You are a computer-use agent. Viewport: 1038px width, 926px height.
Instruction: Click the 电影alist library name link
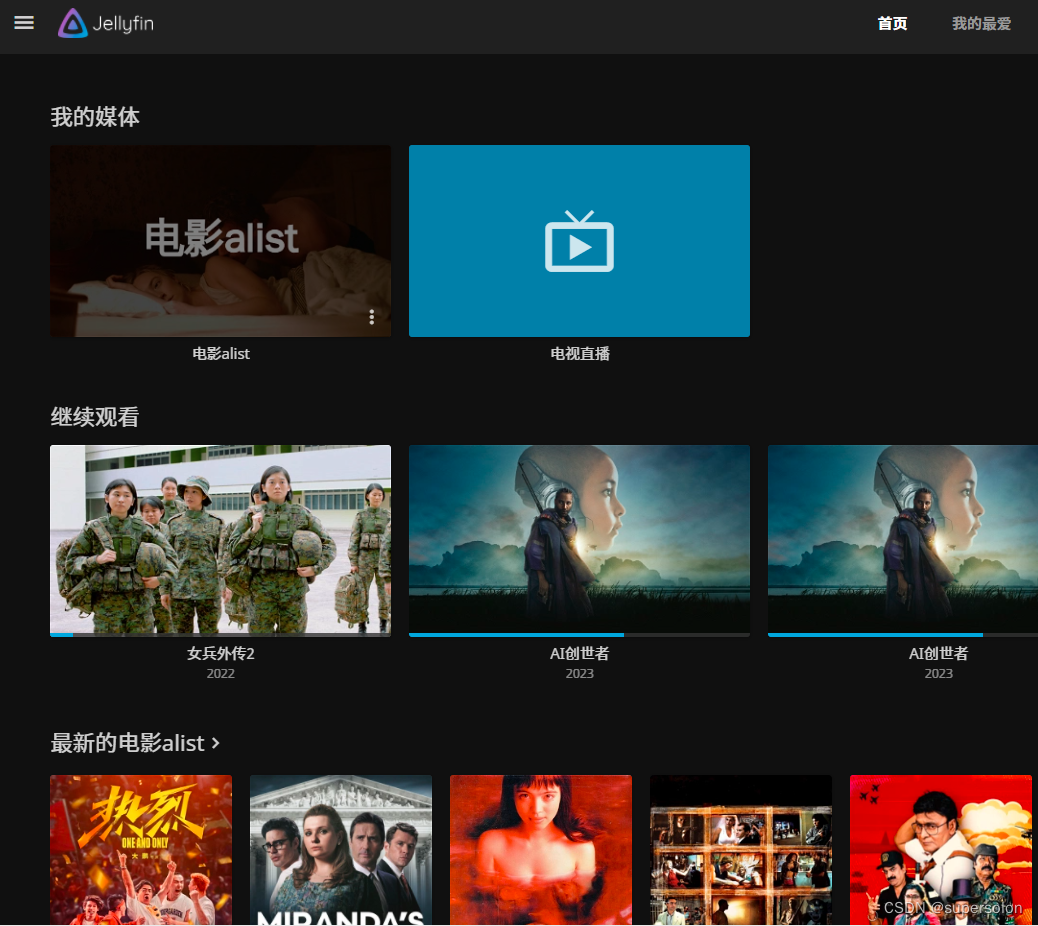(220, 353)
